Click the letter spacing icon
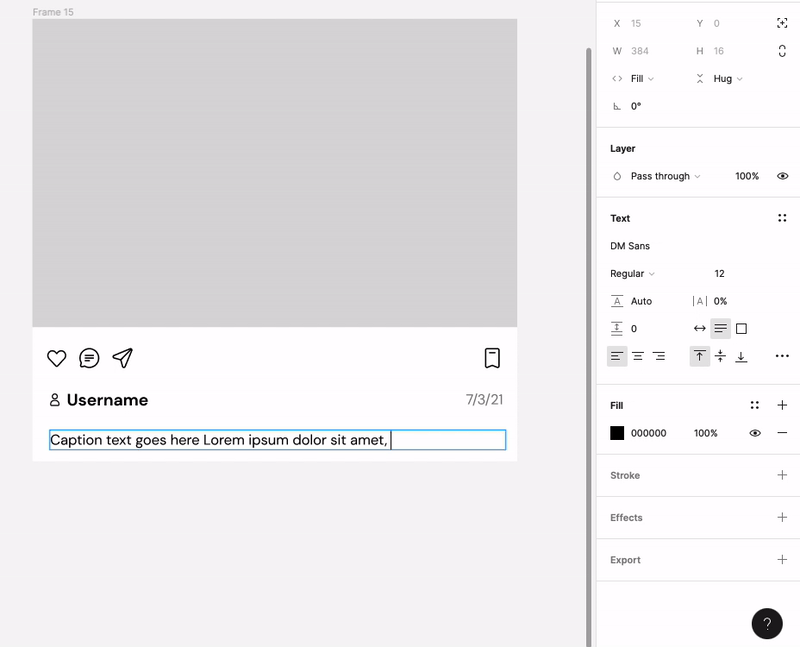800x647 pixels. (x=699, y=301)
